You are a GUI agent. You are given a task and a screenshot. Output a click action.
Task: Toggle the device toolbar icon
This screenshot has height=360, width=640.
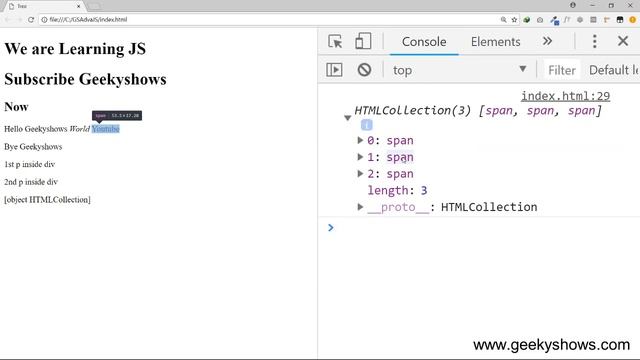click(x=363, y=41)
